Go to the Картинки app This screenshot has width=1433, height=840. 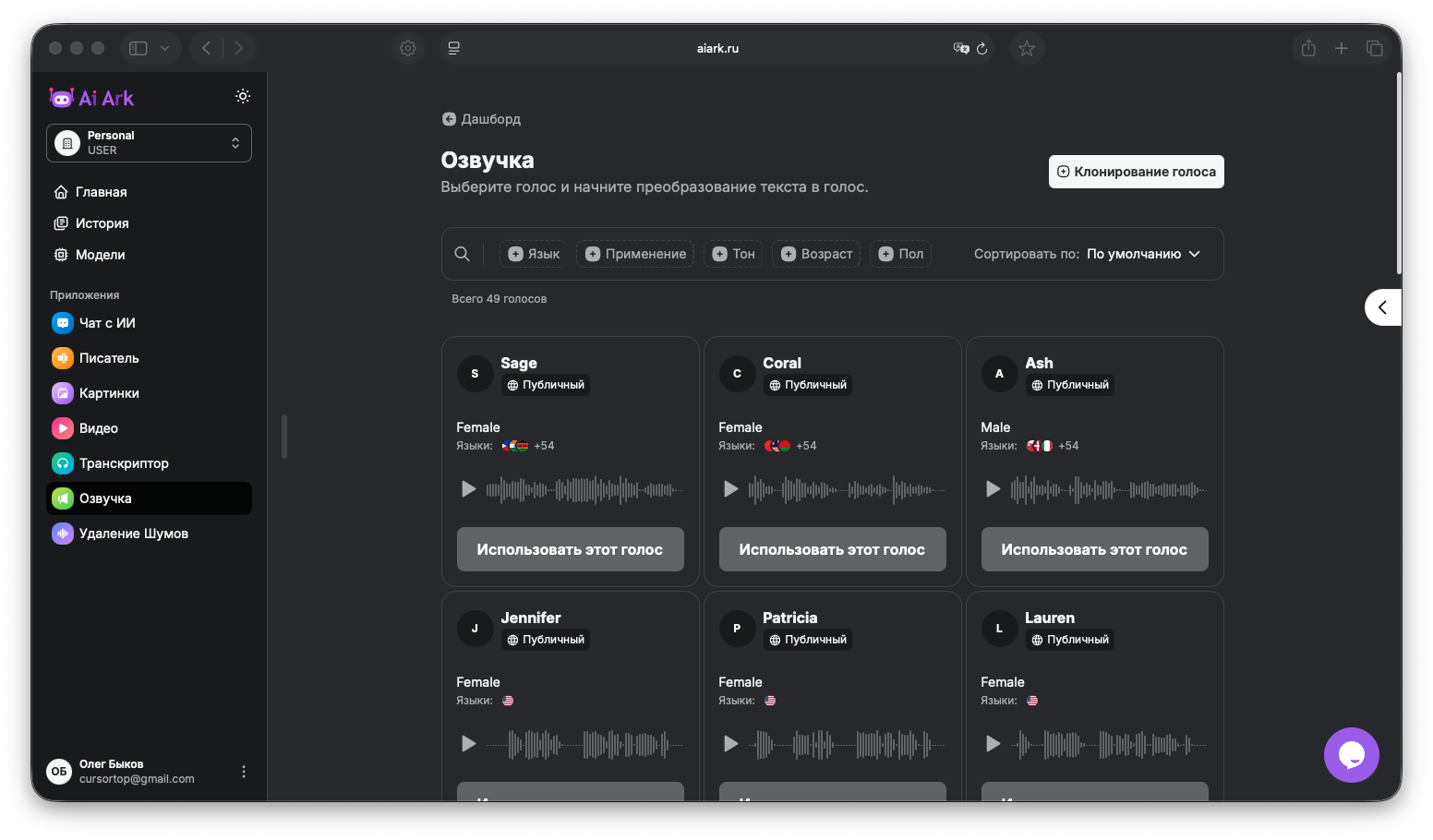(x=109, y=393)
